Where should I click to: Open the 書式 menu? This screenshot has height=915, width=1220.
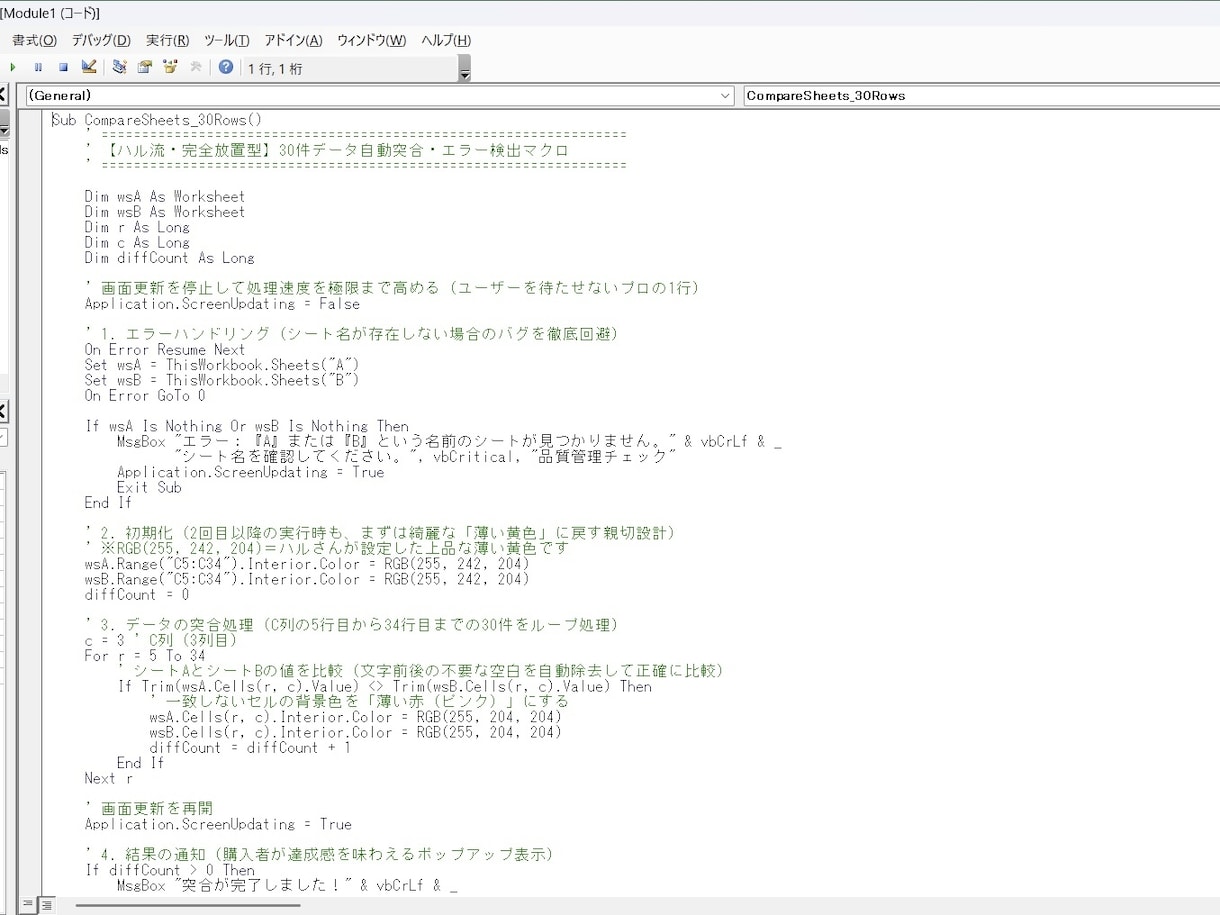34,40
